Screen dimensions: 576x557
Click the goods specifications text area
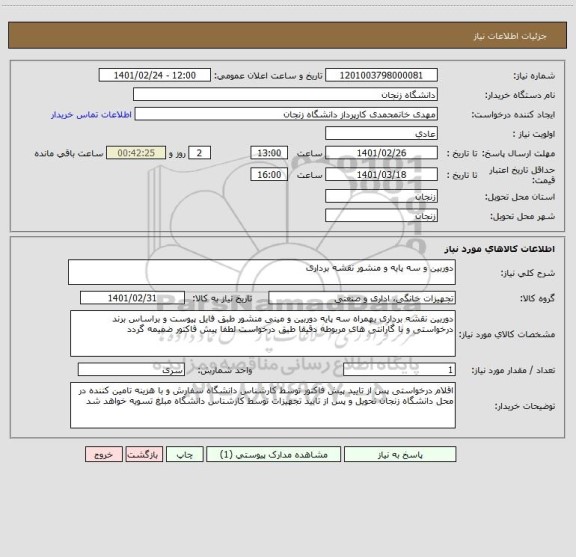263,334
